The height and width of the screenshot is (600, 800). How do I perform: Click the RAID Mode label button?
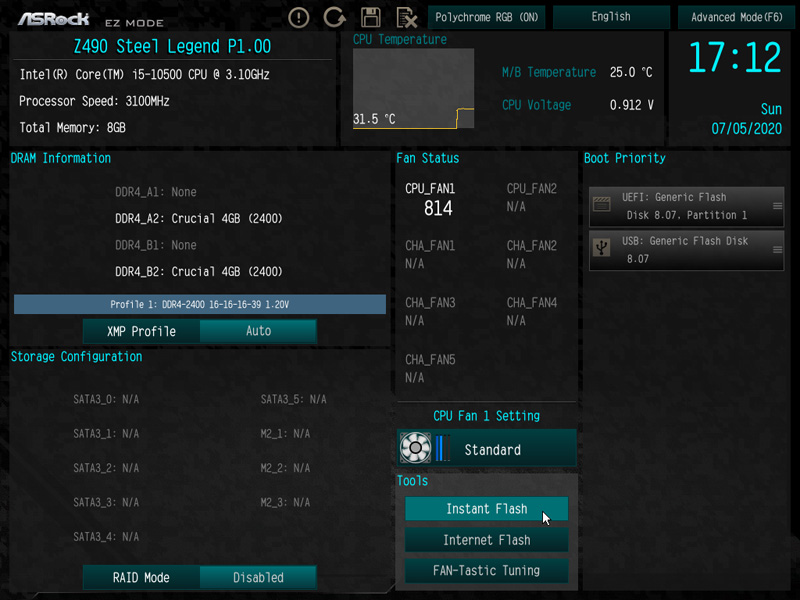pyautogui.click(x=141, y=578)
